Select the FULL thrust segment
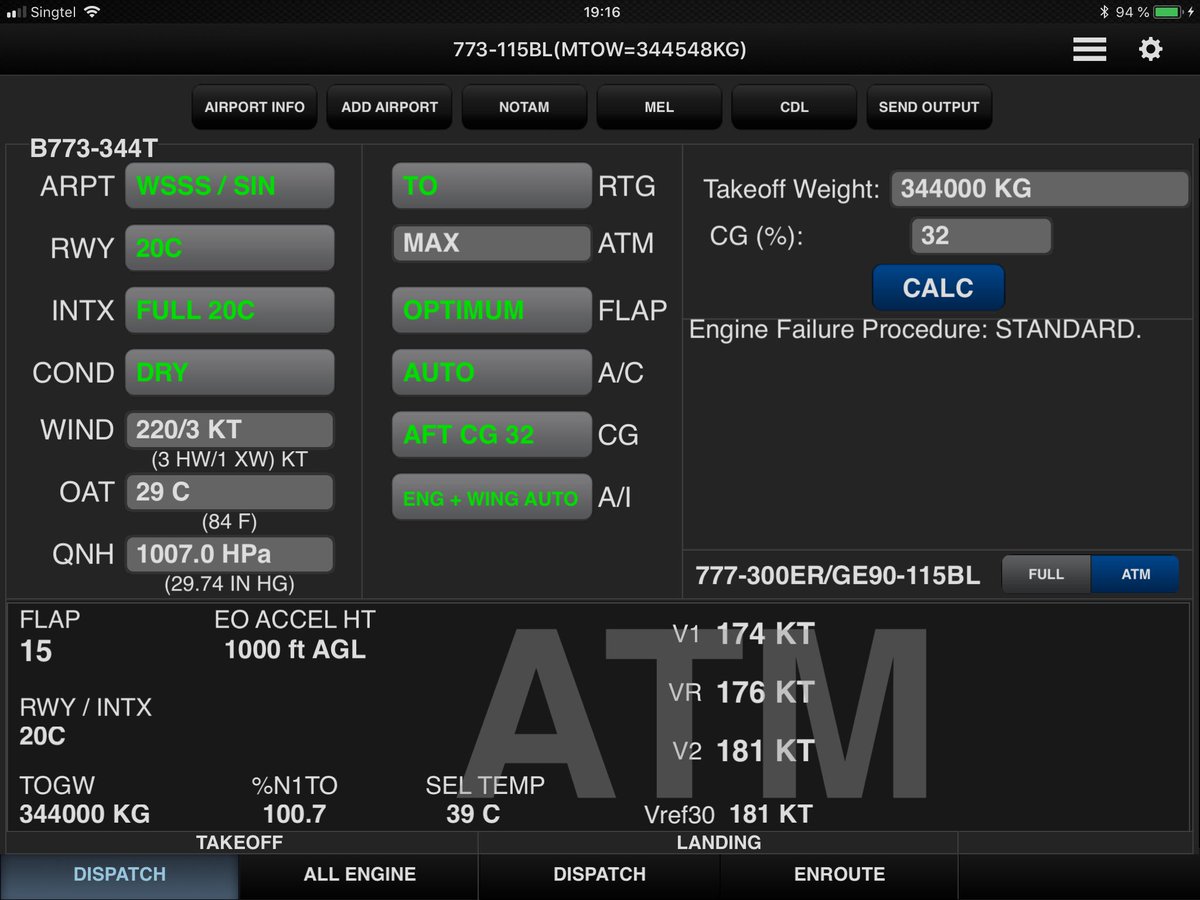 pyautogui.click(x=1046, y=574)
